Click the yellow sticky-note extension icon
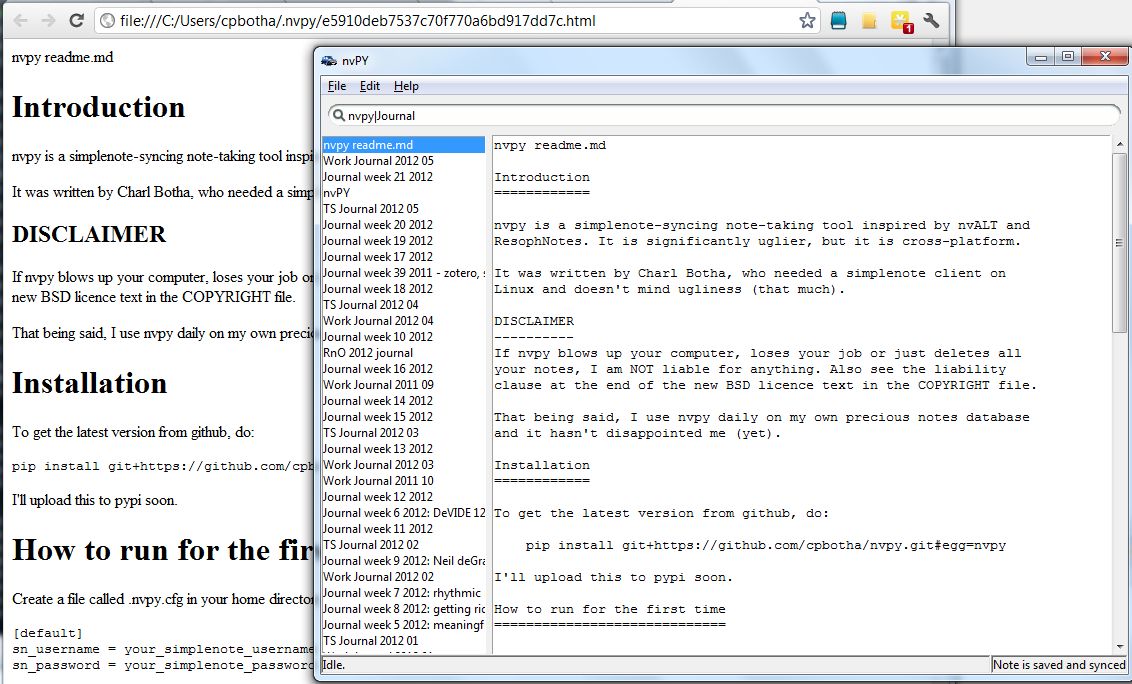Viewport: 1132px width, 684px height. 868,19
